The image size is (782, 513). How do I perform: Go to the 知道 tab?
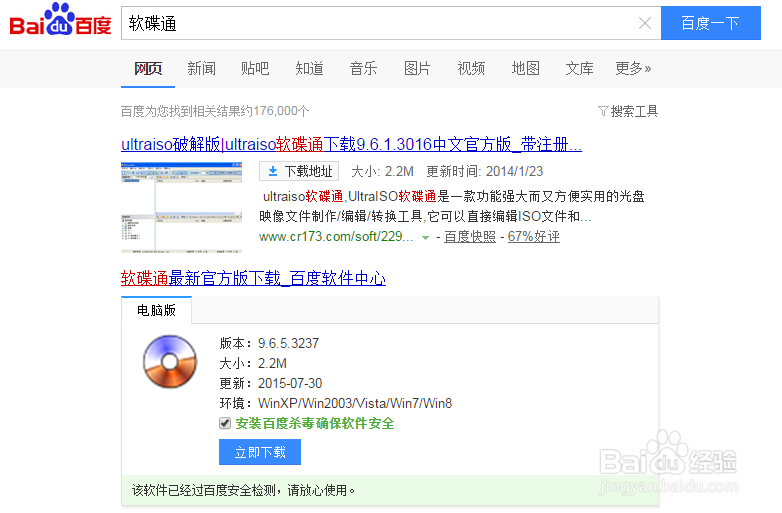(x=309, y=68)
